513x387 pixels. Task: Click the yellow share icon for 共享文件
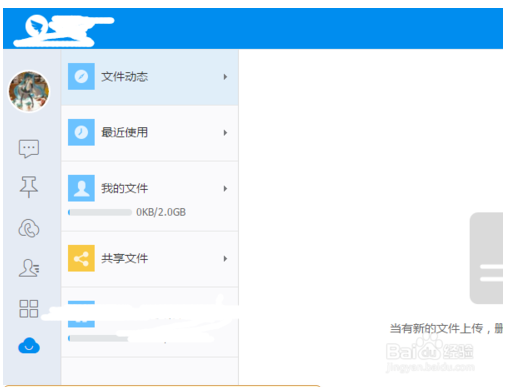[x=81, y=258]
